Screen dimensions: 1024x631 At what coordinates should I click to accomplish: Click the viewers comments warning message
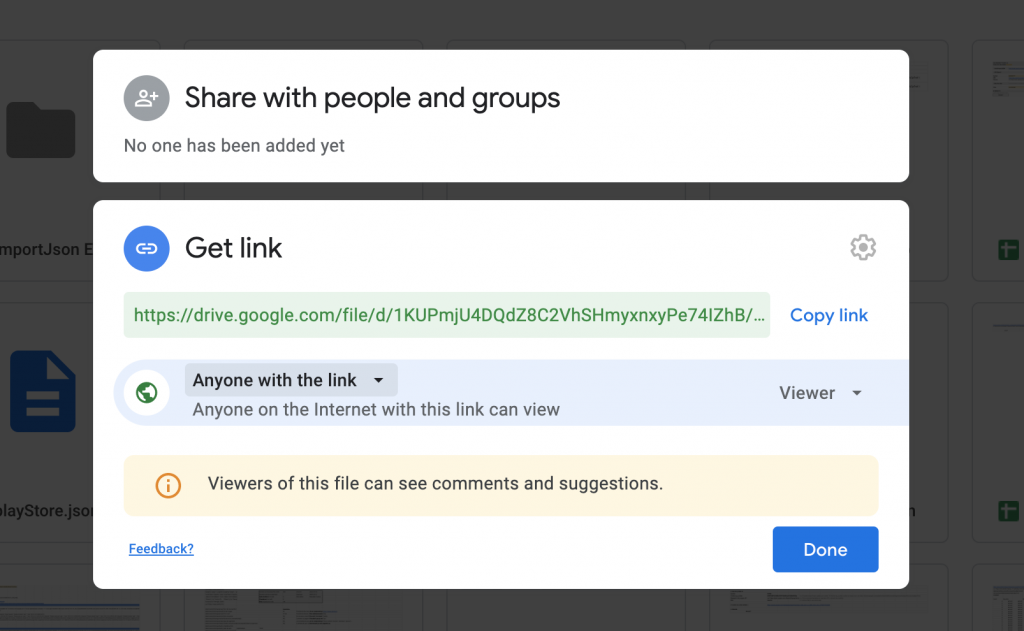point(435,484)
